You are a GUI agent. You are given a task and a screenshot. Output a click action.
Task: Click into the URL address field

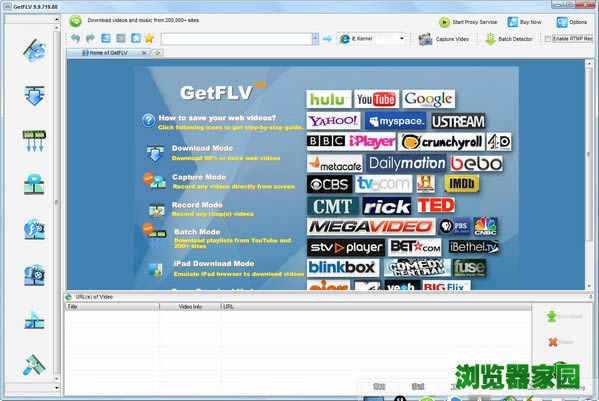pyautogui.click(x=237, y=39)
